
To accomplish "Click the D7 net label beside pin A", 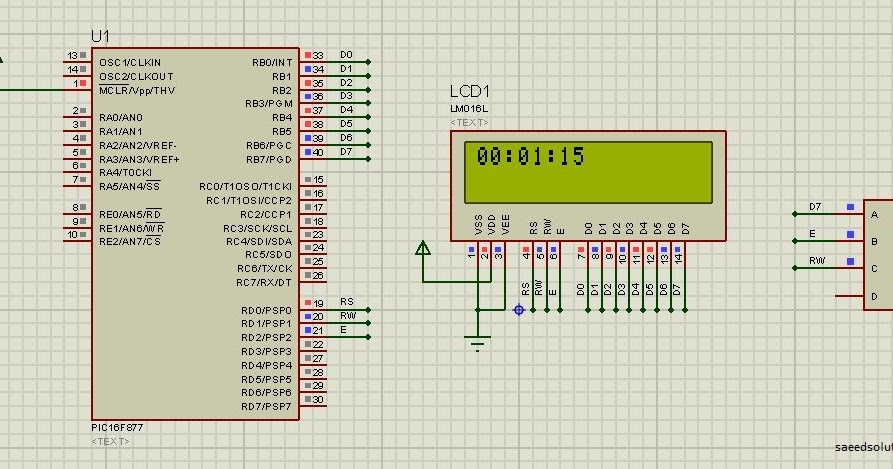I will 815,207.
